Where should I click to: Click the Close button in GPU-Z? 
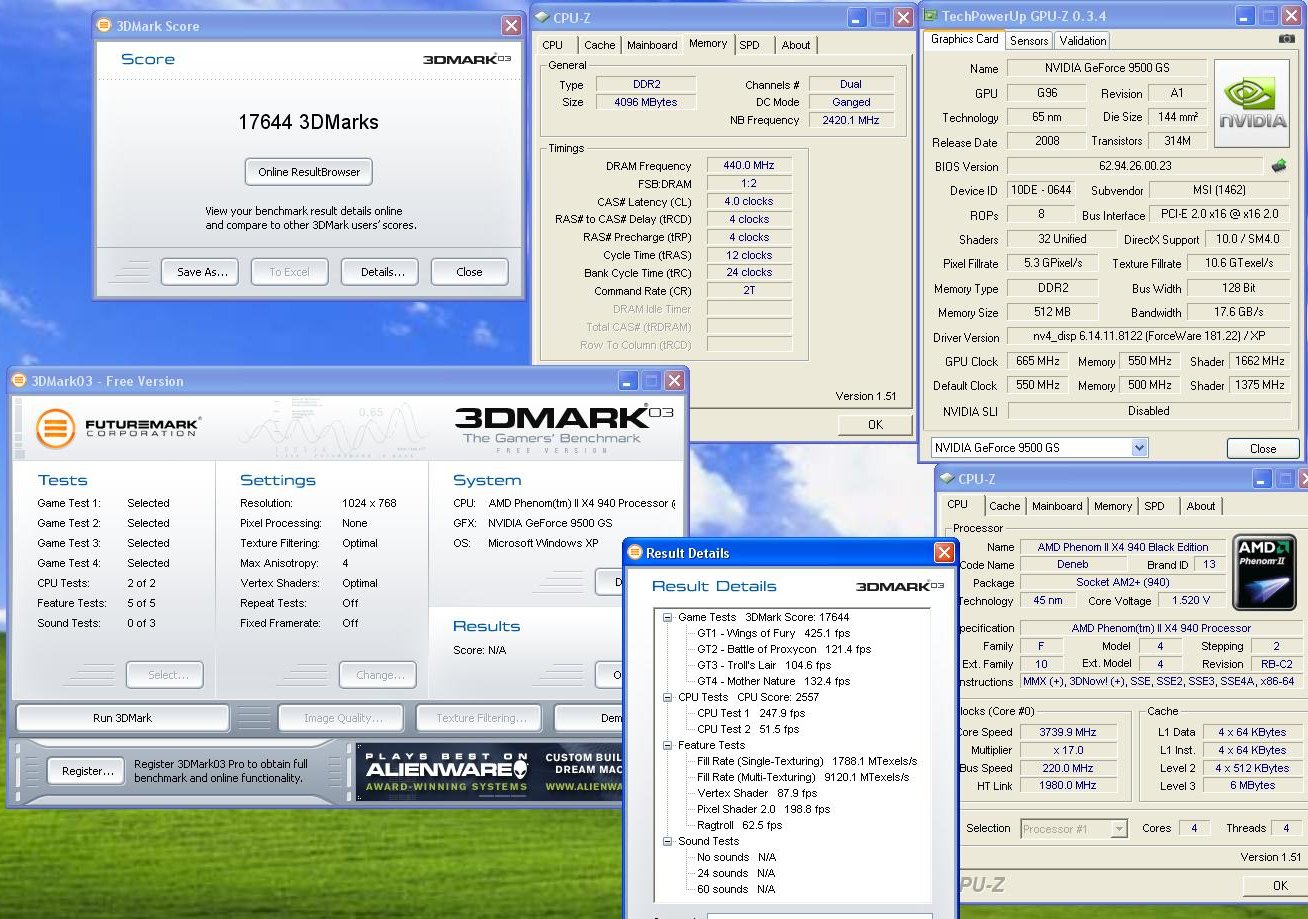coord(1263,449)
